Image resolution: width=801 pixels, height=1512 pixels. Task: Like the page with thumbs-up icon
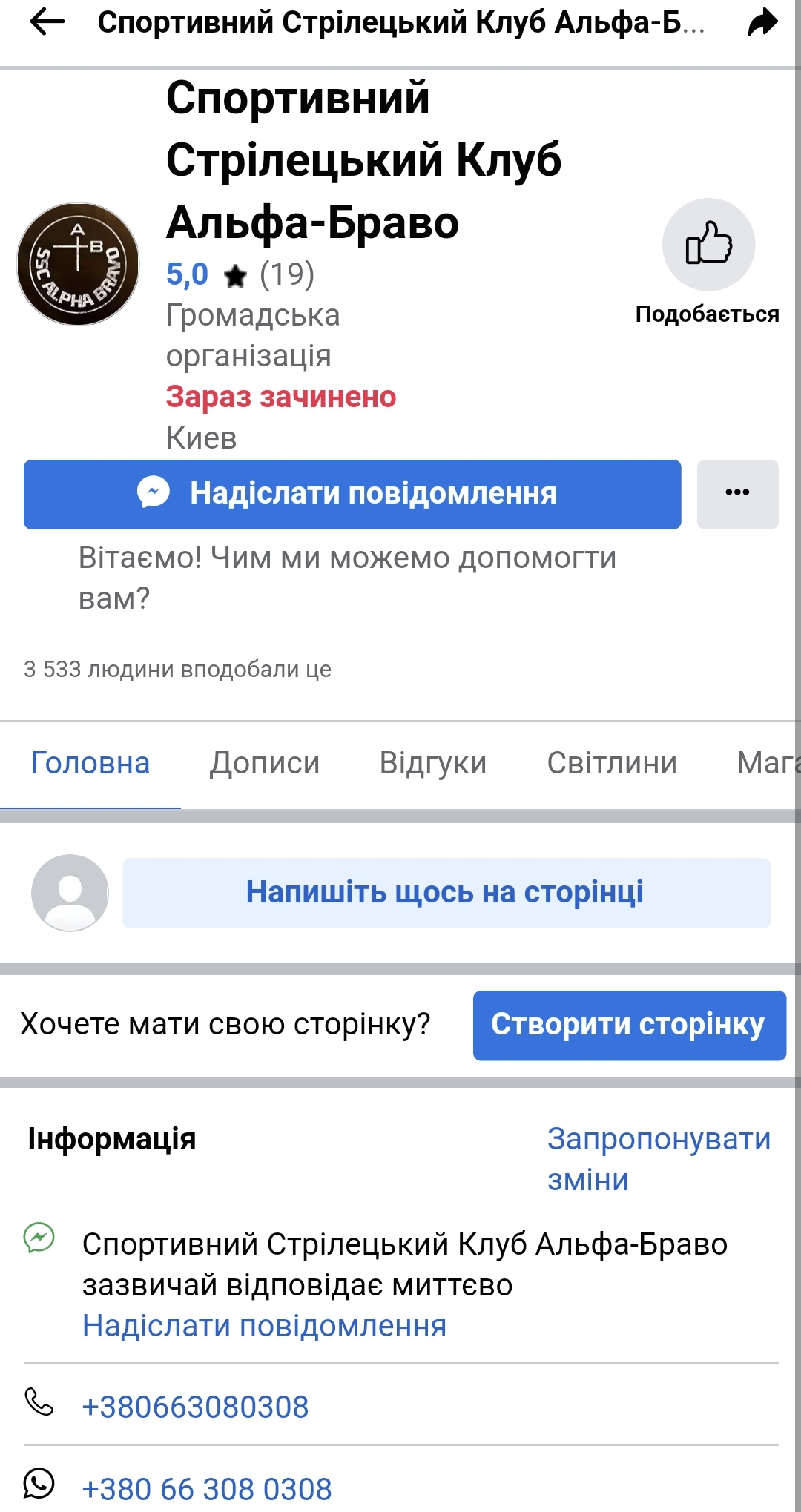[708, 244]
